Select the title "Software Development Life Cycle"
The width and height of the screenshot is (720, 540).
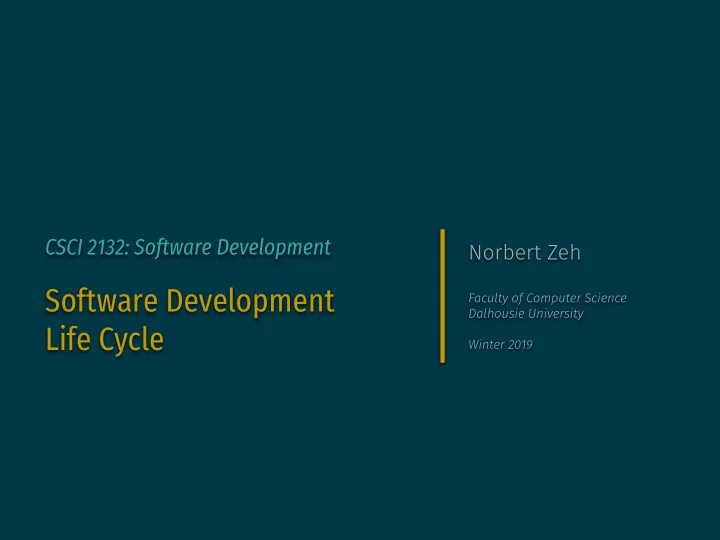point(190,321)
